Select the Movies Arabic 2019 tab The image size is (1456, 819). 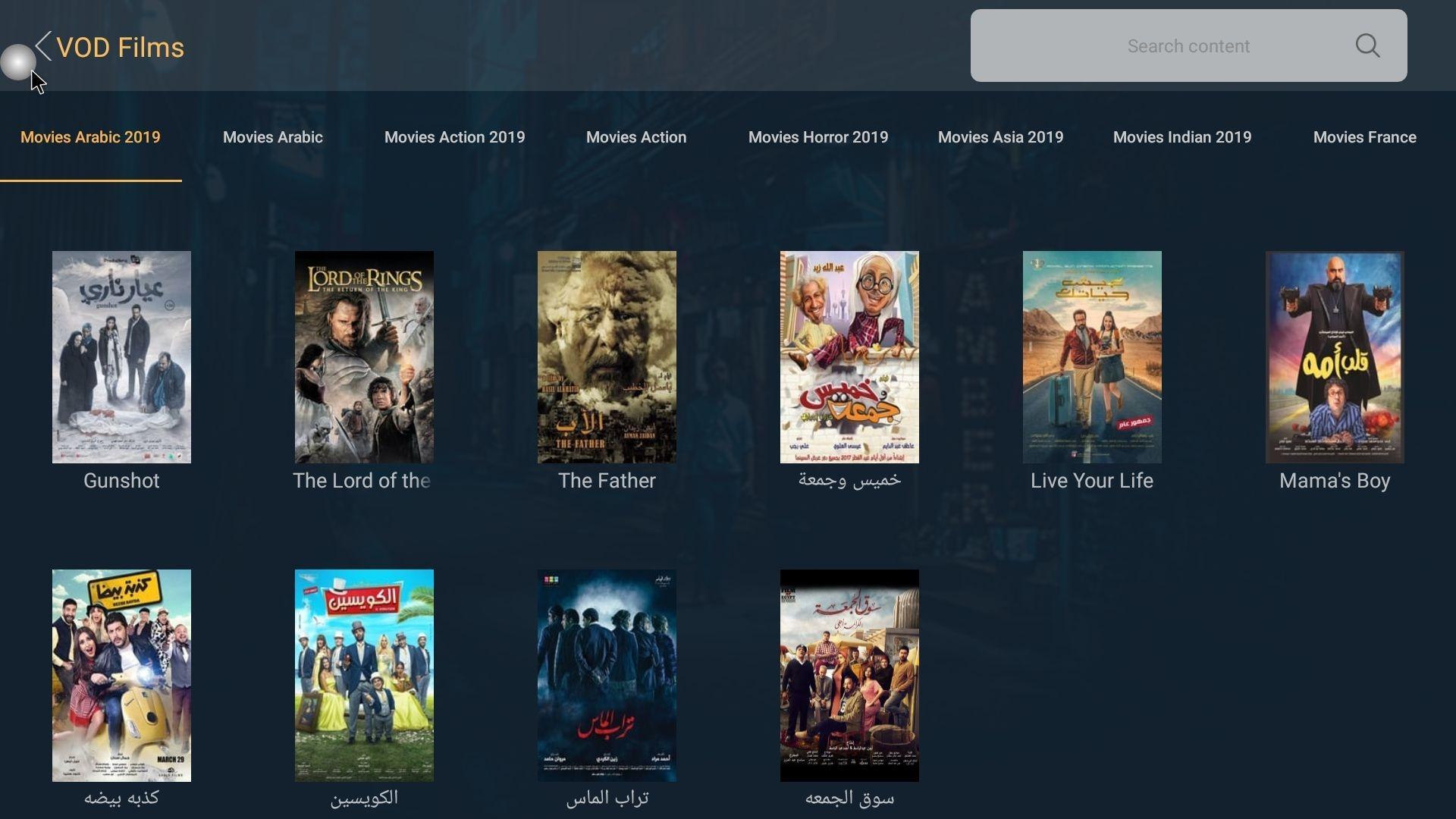click(90, 137)
